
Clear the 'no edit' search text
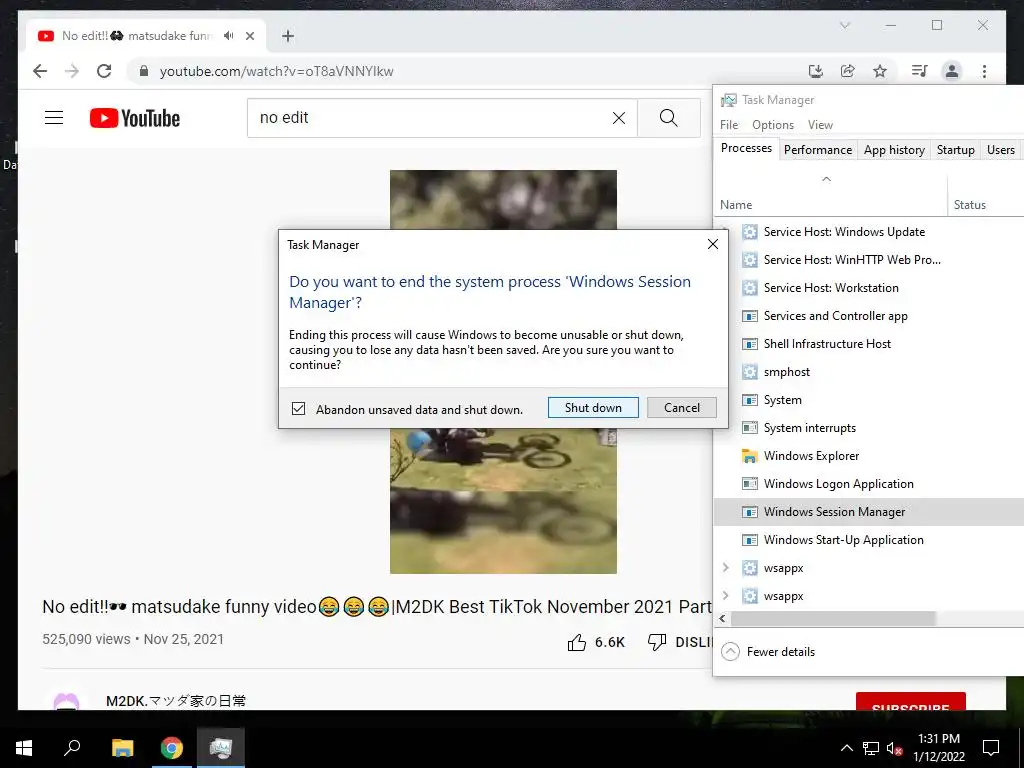pyautogui.click(x=618, y=118)
